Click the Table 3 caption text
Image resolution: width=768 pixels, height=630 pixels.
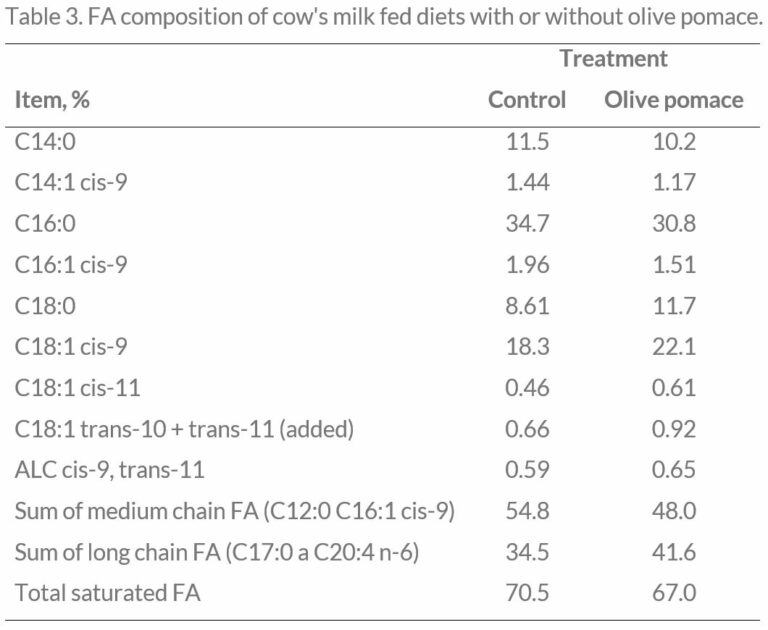click(x=384, y=17)
